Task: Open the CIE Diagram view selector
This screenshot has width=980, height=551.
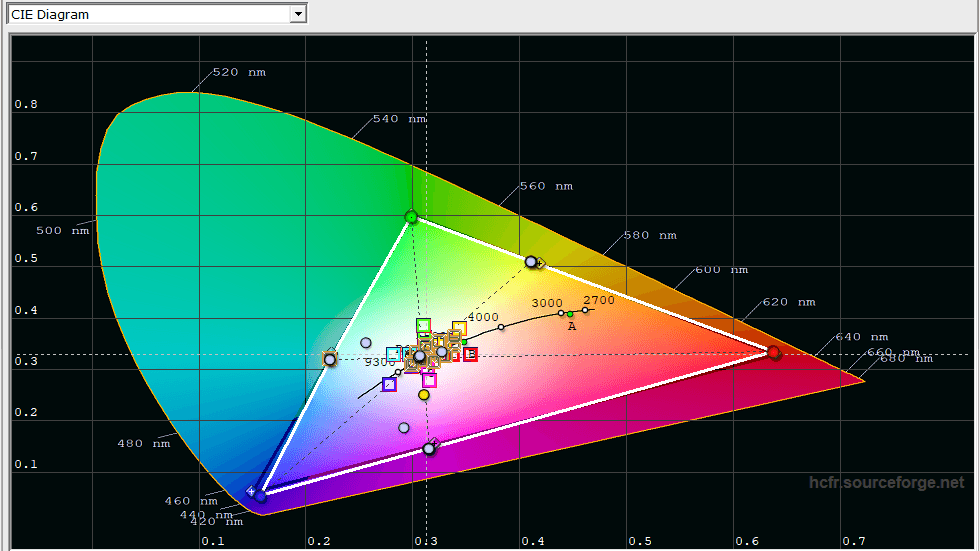Action: (148, 14)
